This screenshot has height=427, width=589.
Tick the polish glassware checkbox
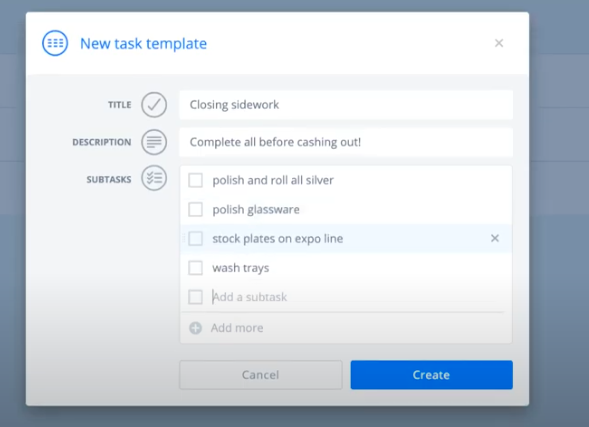click(195, 209)
